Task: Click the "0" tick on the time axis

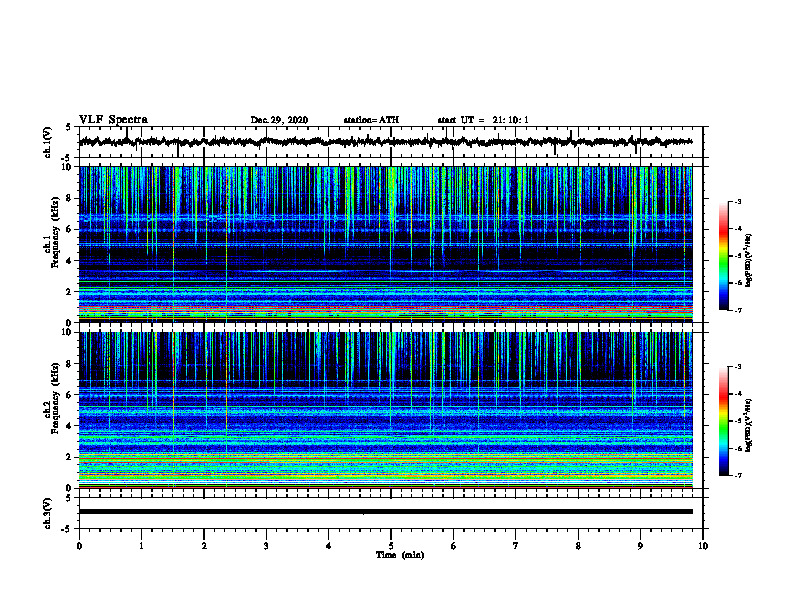Action: click(79, 546)
